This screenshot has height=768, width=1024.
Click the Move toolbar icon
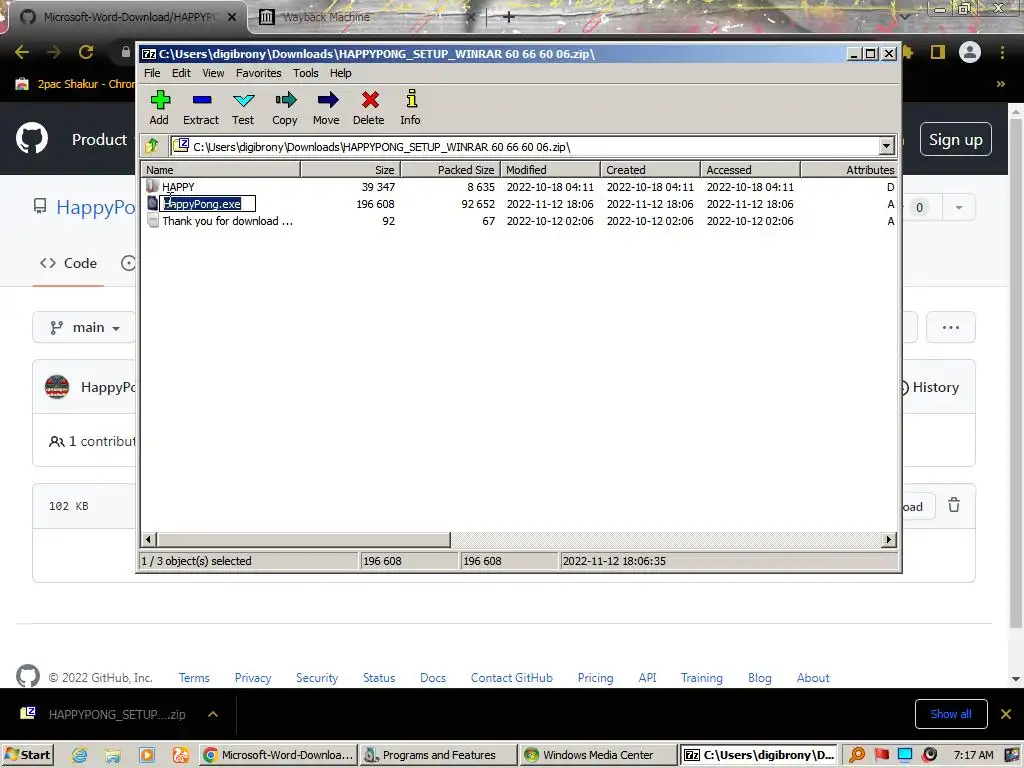point(327,108)
